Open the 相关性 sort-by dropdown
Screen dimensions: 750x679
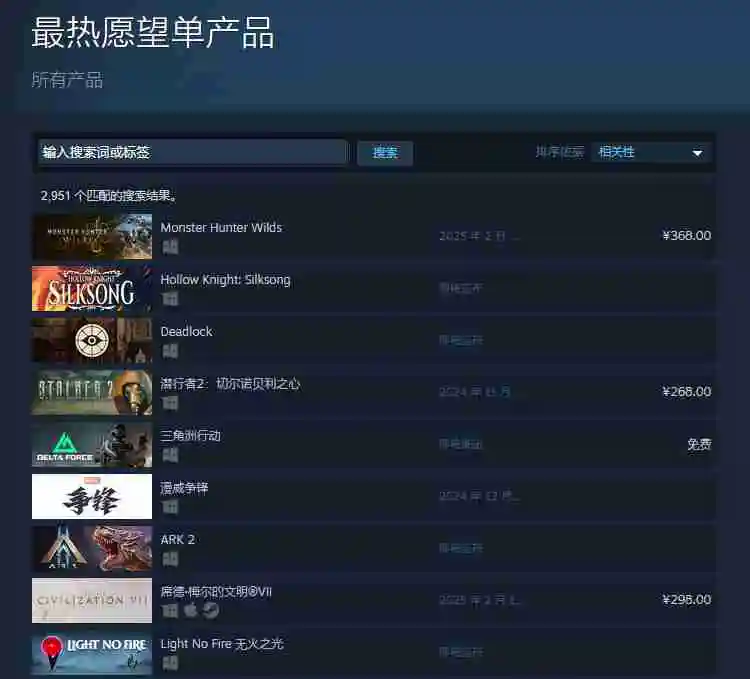(x=651, y=153)
